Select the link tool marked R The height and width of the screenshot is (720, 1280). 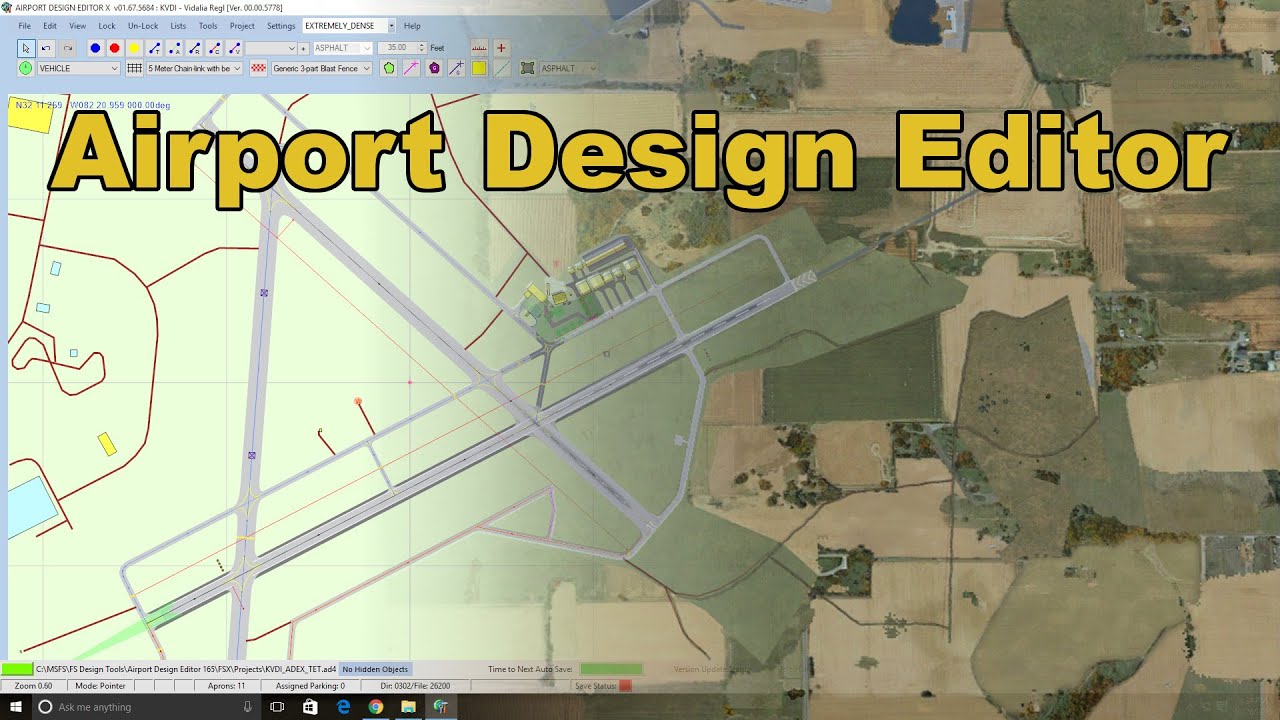[194, 48]
